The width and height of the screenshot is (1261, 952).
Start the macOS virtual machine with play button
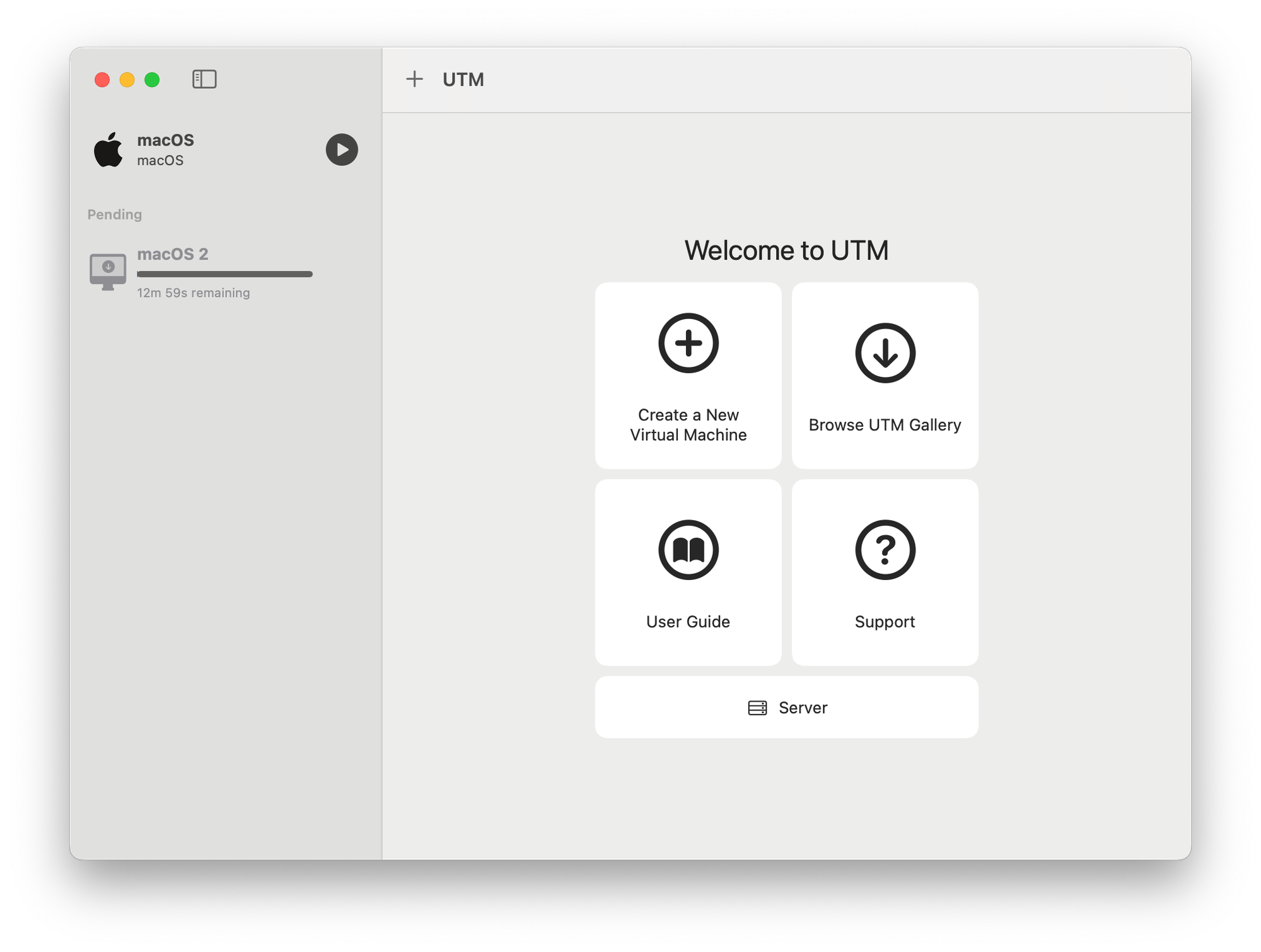click(342, 149)
